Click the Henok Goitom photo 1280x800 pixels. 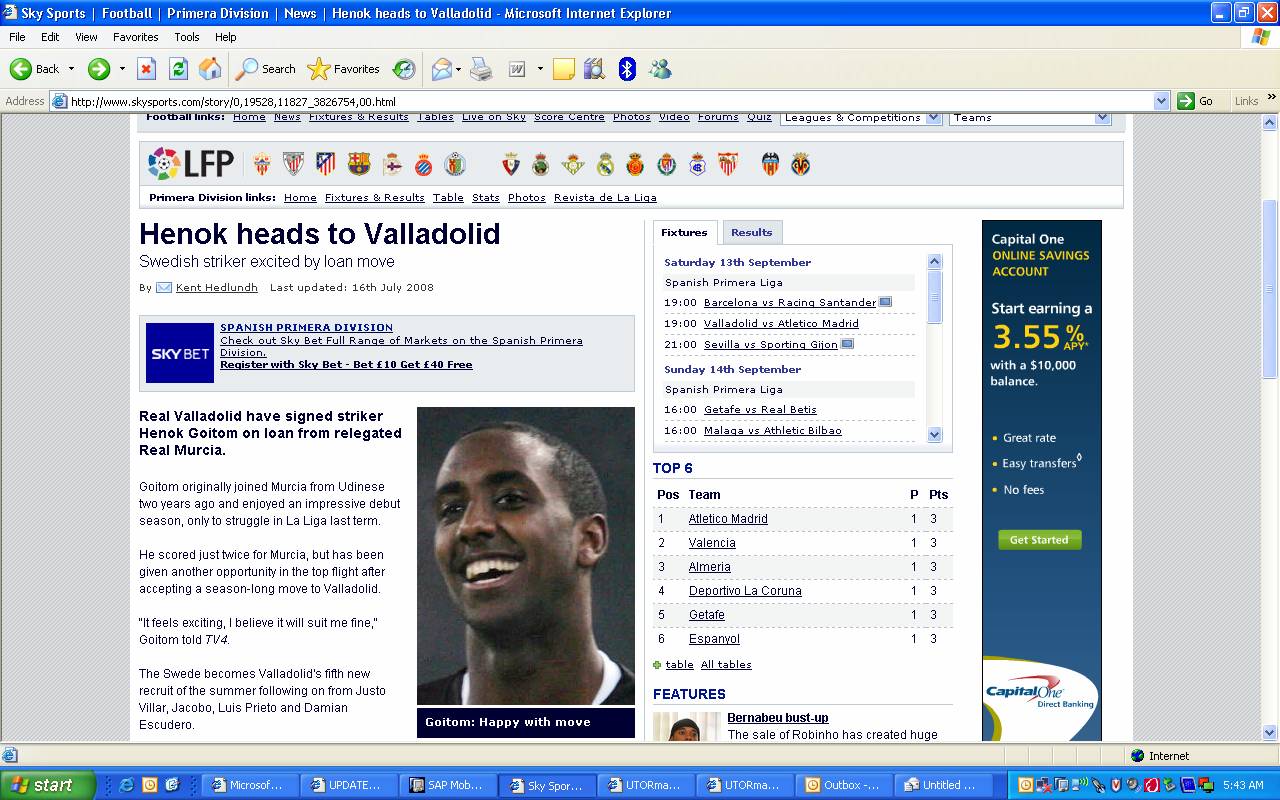(526, 556)
